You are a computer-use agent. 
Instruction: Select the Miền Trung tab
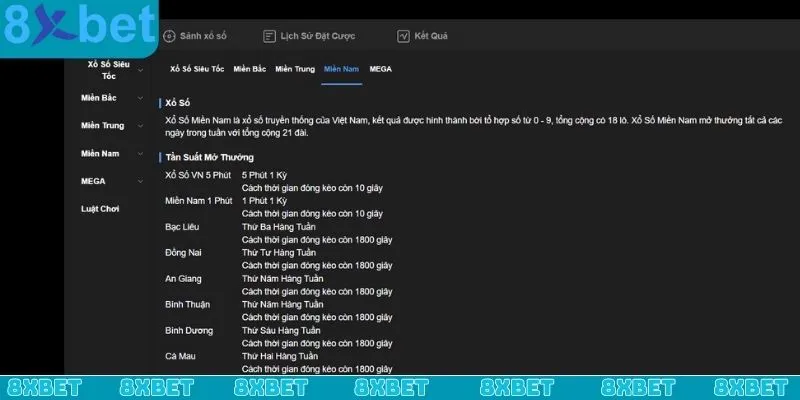(295, 69)
